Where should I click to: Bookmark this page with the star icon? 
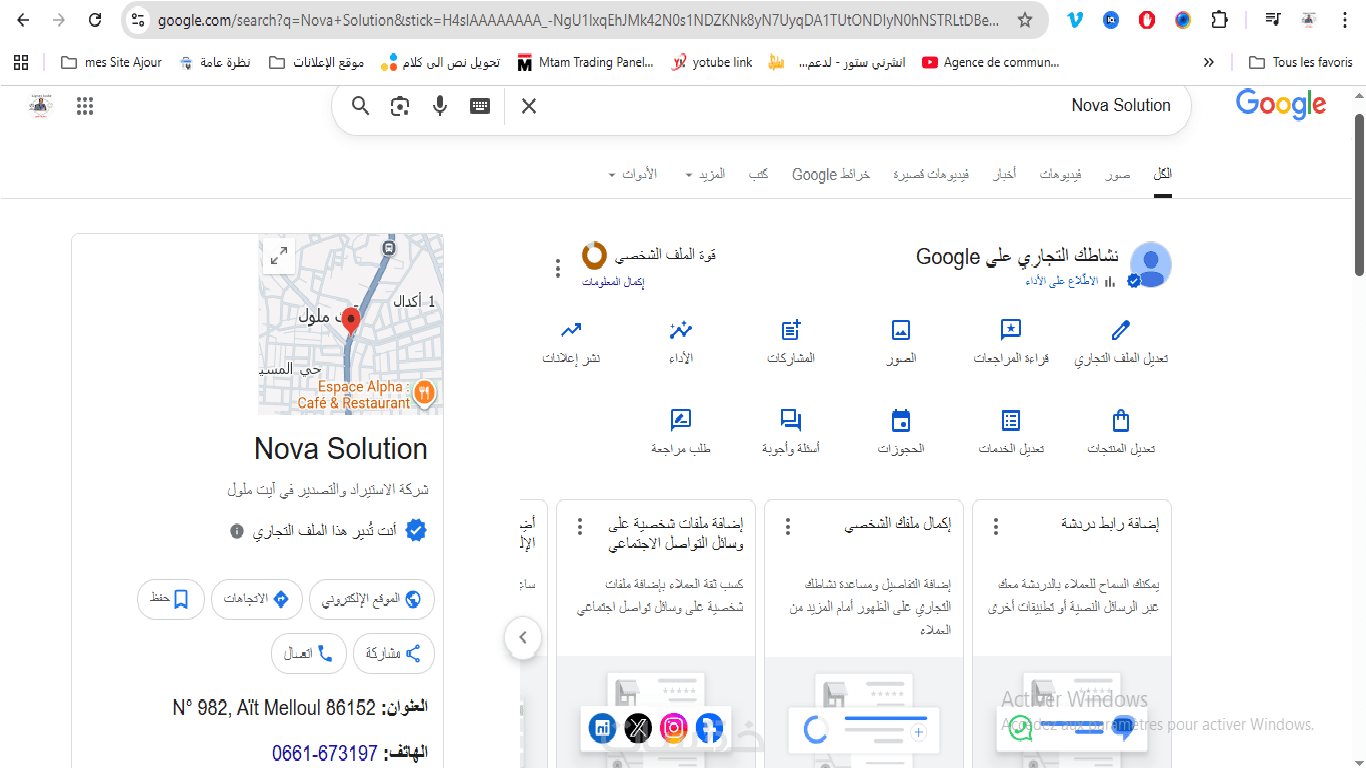[1025, 20]
